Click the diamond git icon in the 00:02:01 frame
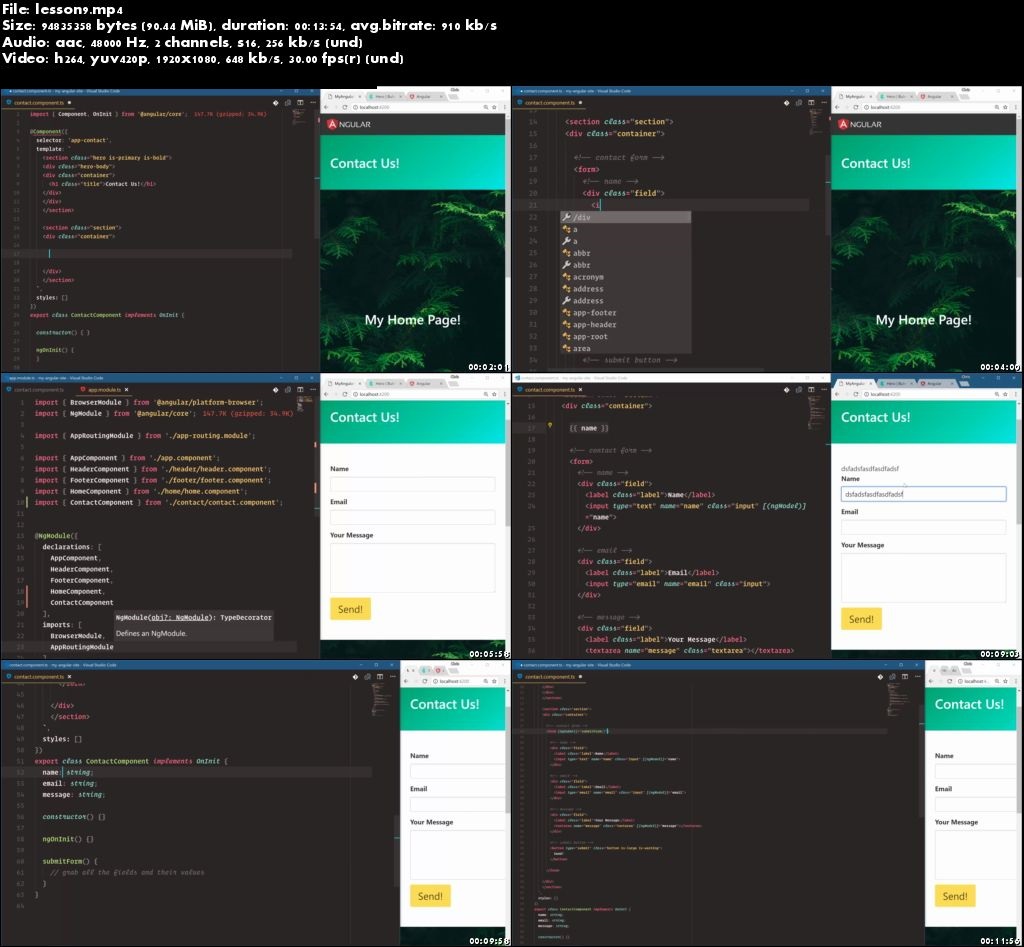Image resolution: width=1024 pixels, height=947 pixels. [x=276, y=103]
